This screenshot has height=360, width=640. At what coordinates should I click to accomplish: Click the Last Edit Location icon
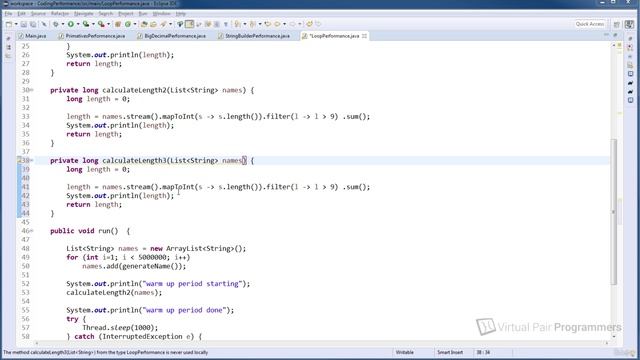coord(268,24)
